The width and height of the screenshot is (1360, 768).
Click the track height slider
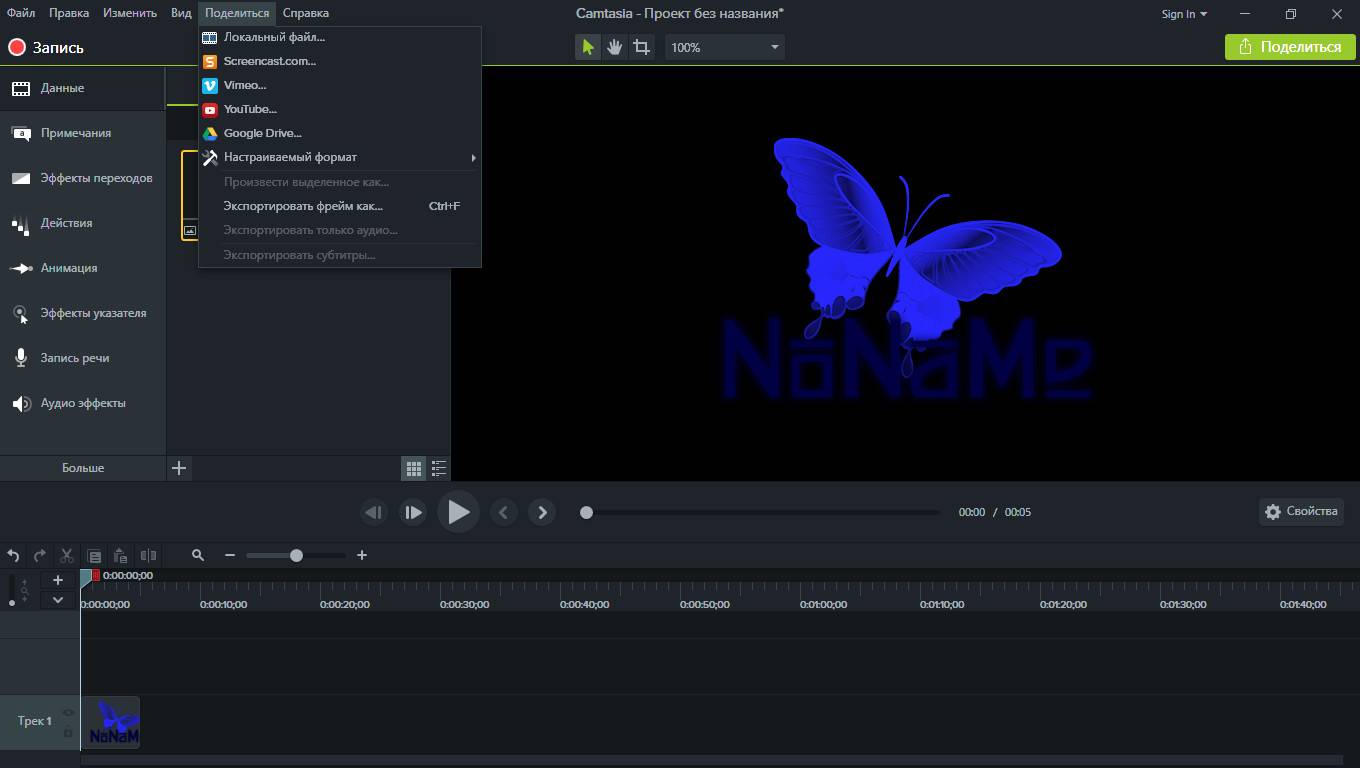coord(12,591)
